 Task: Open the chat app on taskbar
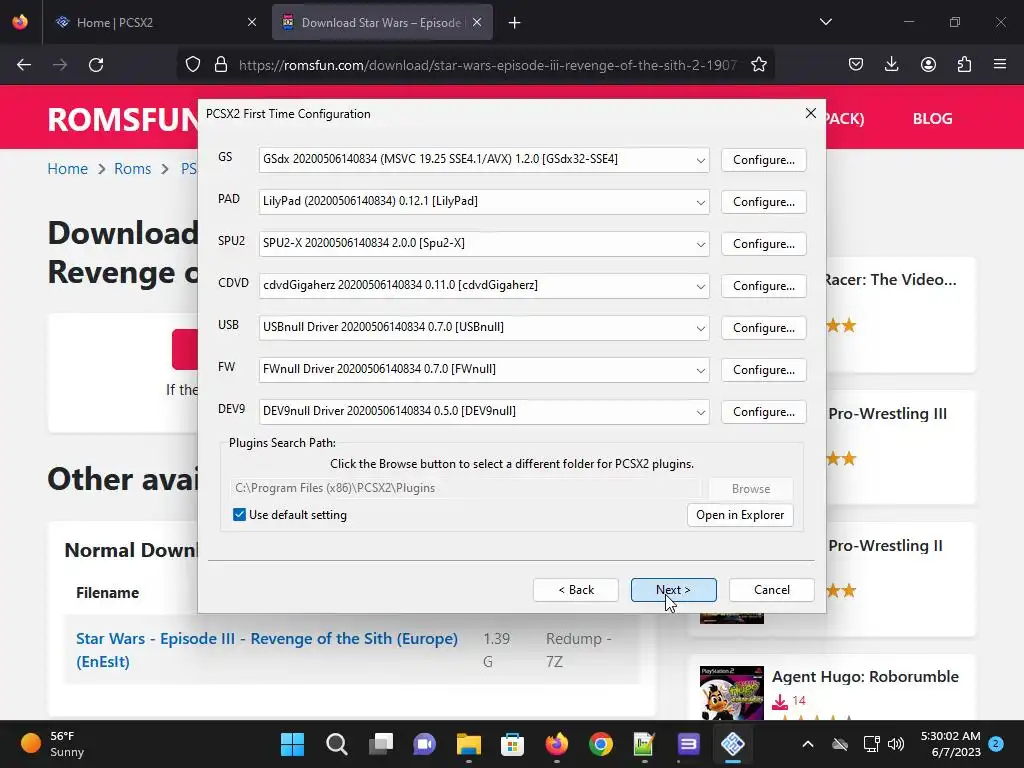[424, 744]
